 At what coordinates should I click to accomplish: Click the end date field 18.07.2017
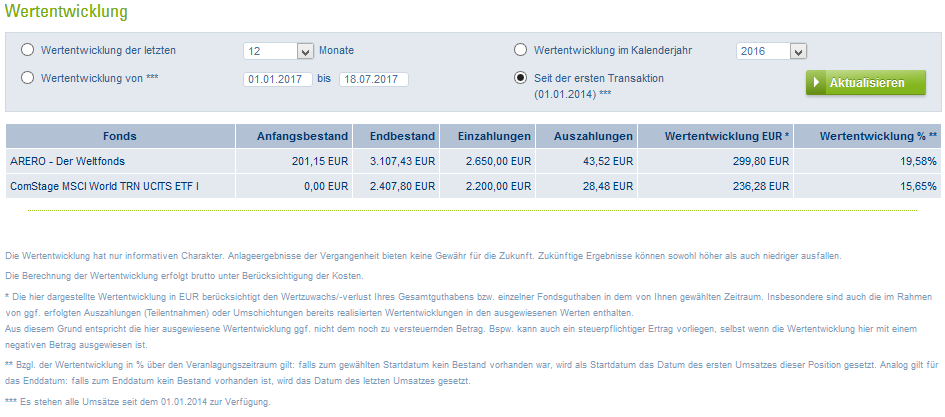point(373,79)
